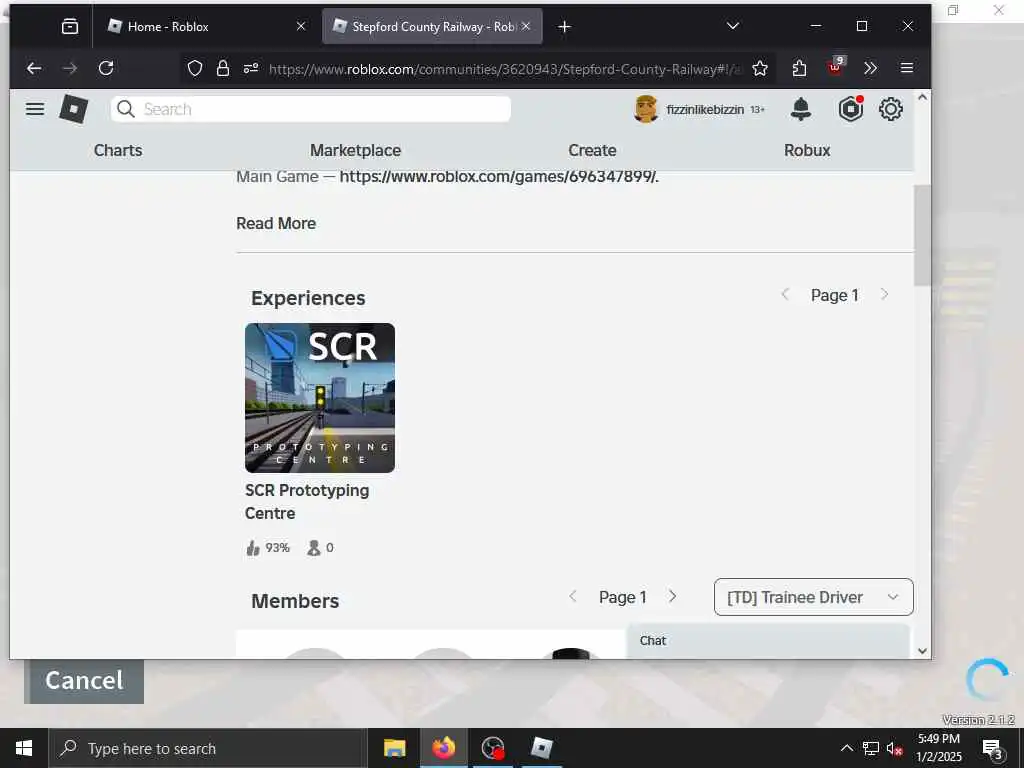Viewport: 1024px width, 768px height.
Task: Open Roblox app in the taskbar
Action: pos(541,748)
